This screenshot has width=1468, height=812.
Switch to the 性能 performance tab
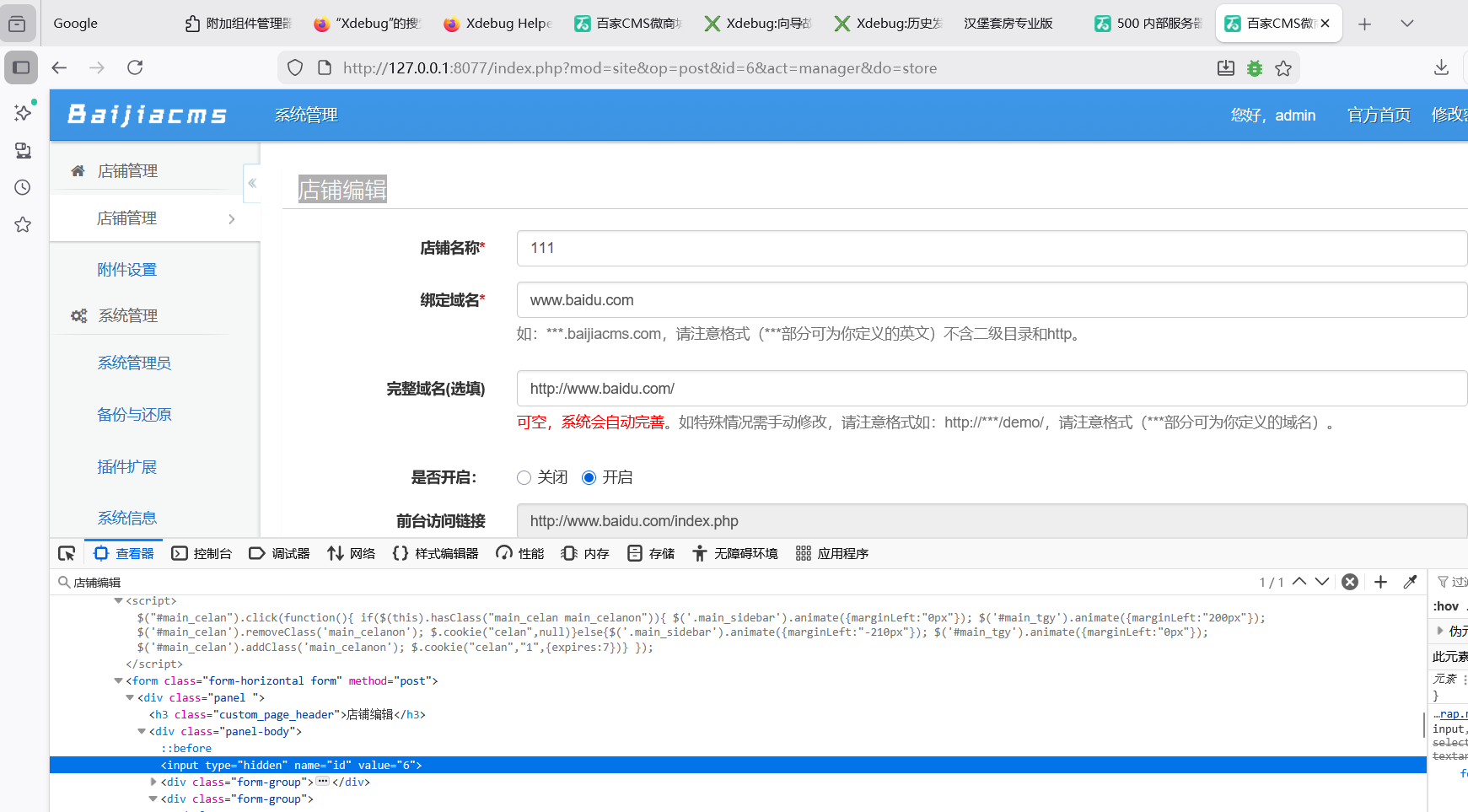520,553
